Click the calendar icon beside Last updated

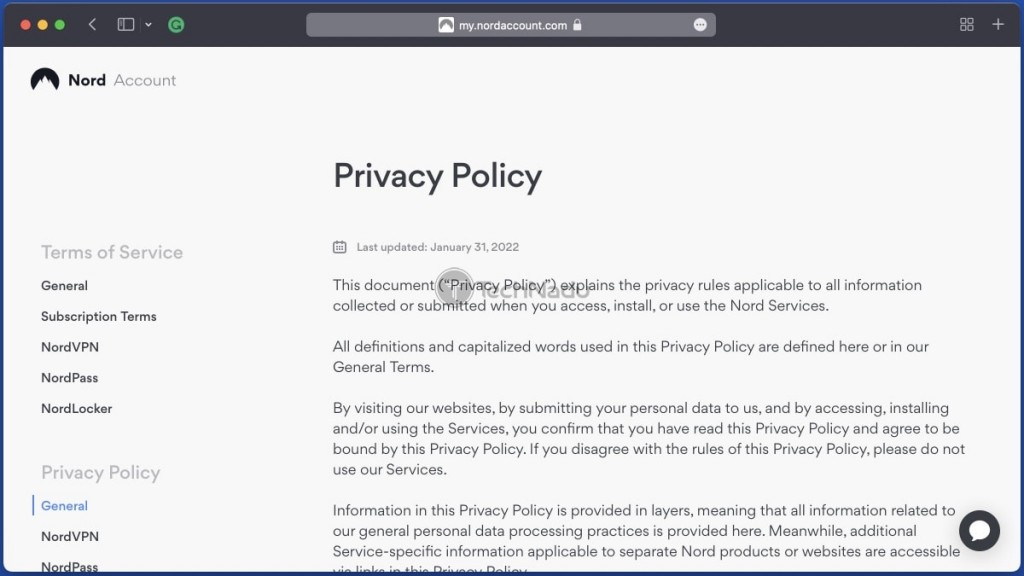pos(340,247)
